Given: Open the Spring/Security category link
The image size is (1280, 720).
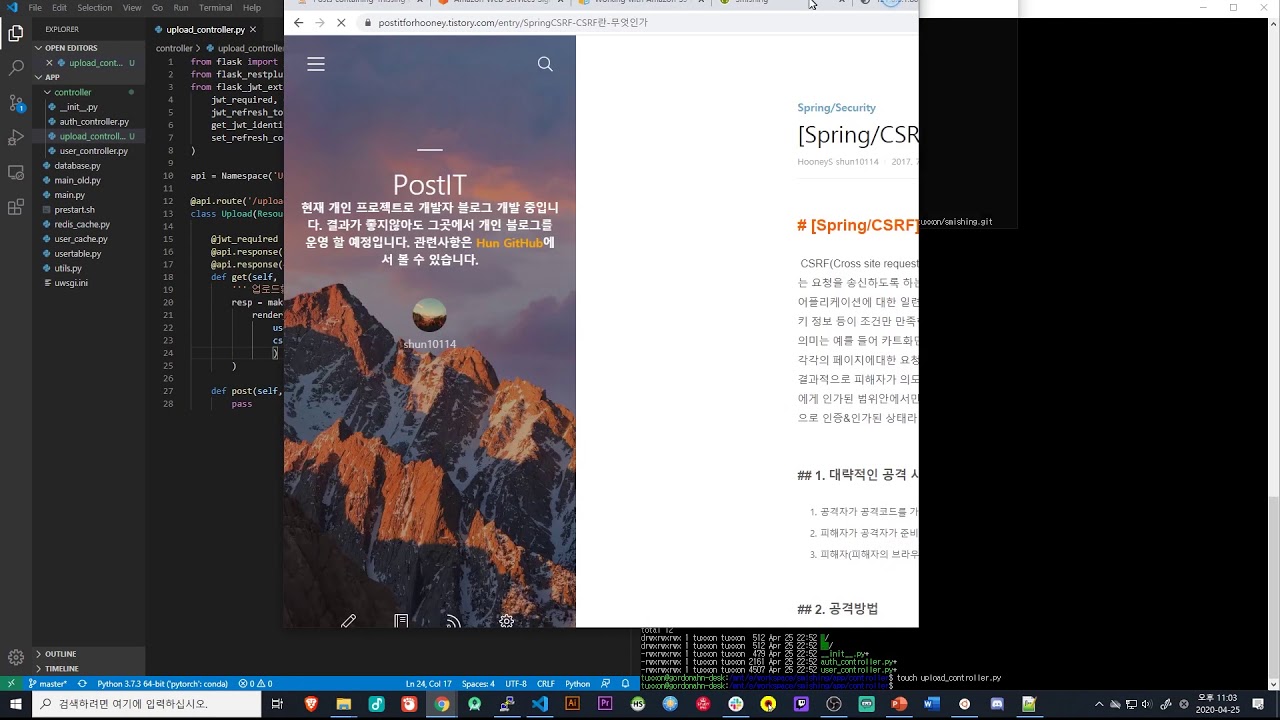Looking at the screenshot, I should (836, 108).
